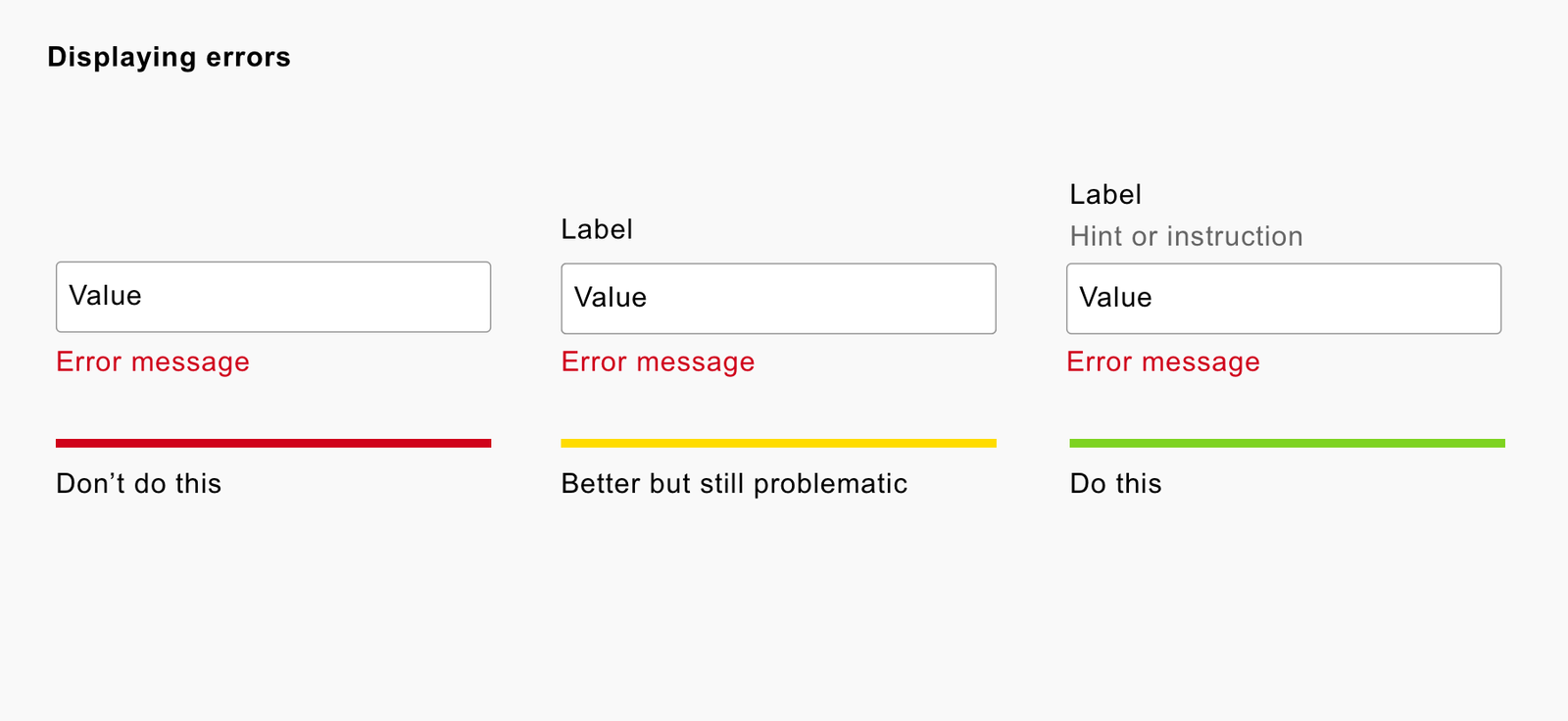Click the error message under the unlabeled field
The height and width of the screenshot is (721, 1568).
pos(153,362)
